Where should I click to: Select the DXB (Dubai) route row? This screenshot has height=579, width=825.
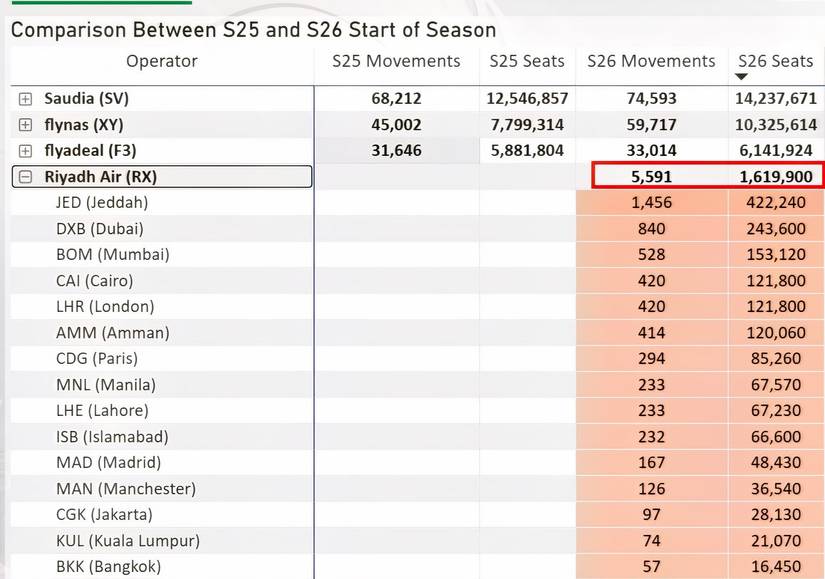coord(99,229)
